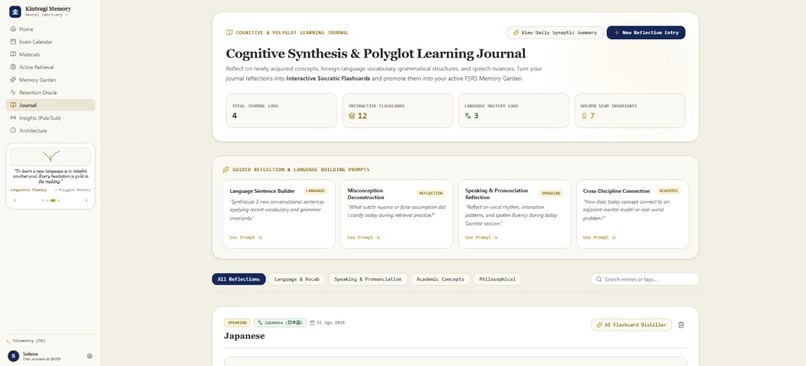Screen dimensions: 806x366
Task: Open Home from the sidebar
Action: coord(50,29)
